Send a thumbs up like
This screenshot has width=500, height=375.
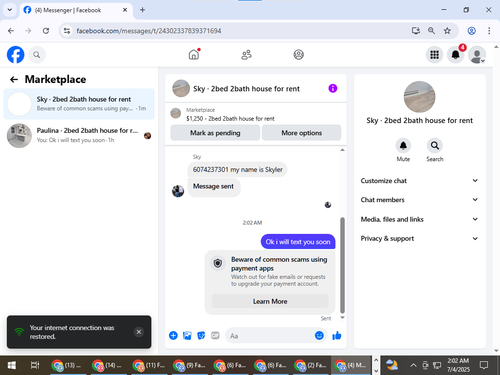337,335
